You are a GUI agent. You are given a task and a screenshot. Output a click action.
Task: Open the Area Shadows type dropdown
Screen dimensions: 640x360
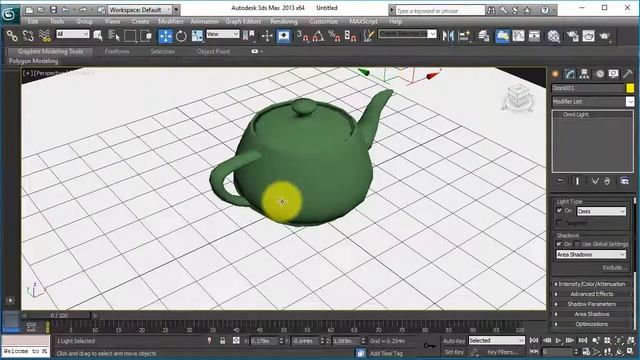click(x=591, y=254)
